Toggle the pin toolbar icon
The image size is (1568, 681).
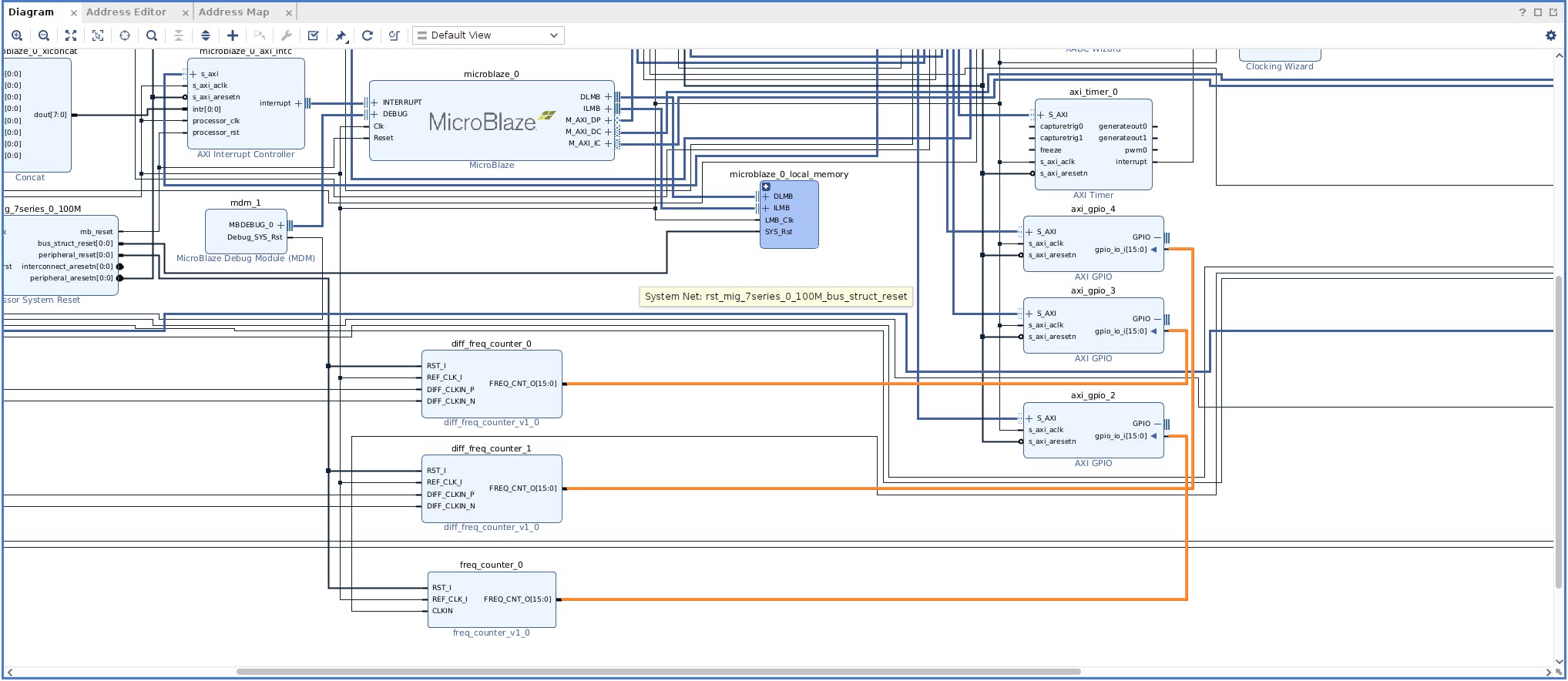tap(341, 35)
